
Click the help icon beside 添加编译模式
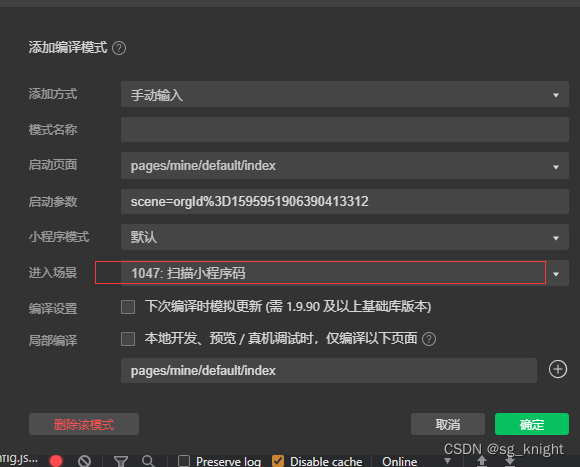tap(119, 48)
